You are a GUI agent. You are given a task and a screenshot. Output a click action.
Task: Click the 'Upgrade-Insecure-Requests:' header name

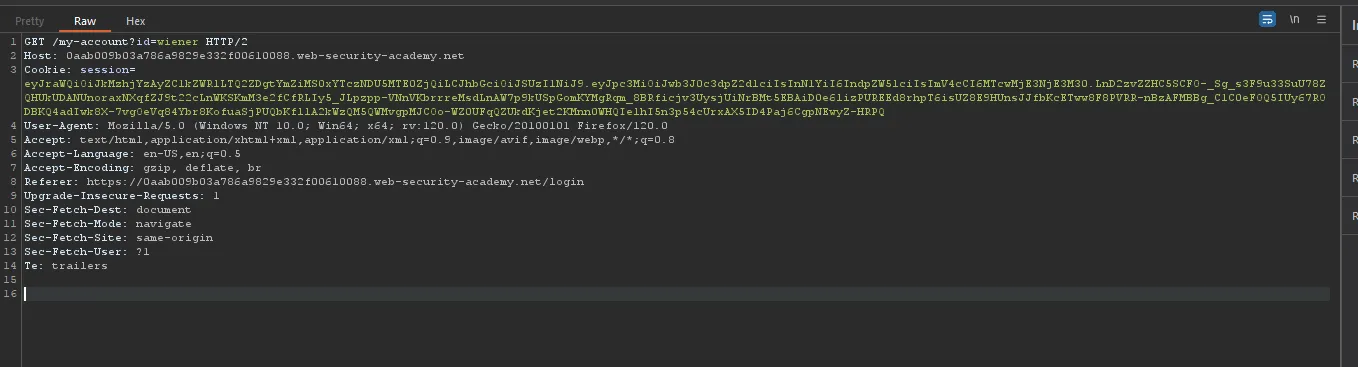coord(114,196)
